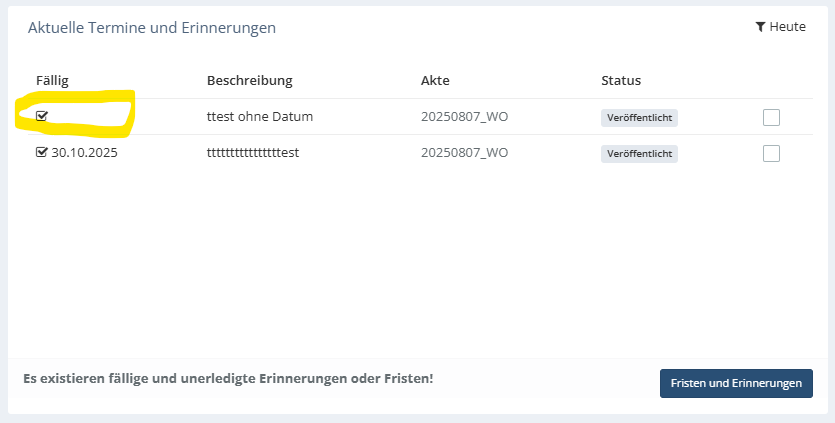Click the checkmark icon in the 'ttest ohne Datum' row

click(42, 116)
